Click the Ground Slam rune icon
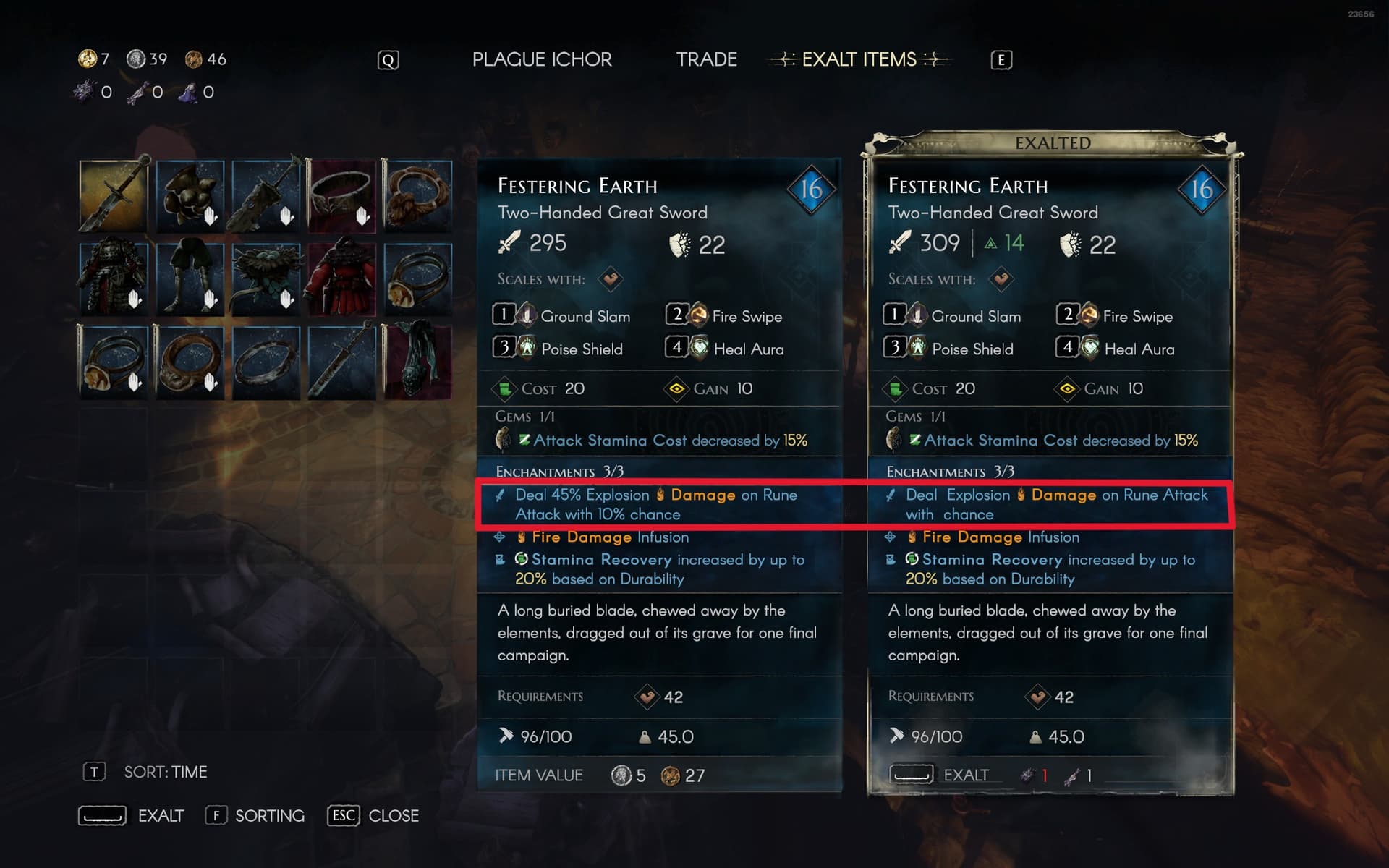1389x868 pixels. tap(527, 315)
